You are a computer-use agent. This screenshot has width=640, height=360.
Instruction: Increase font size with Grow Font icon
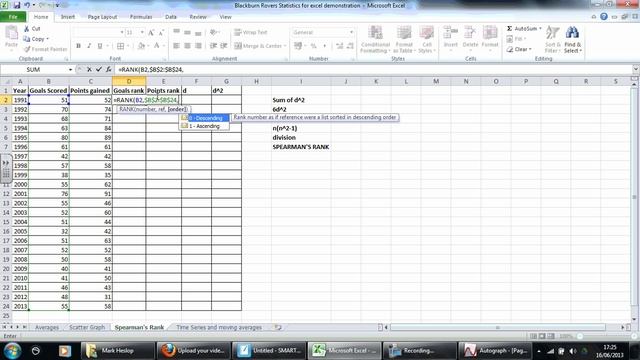(x=151, y=32)
